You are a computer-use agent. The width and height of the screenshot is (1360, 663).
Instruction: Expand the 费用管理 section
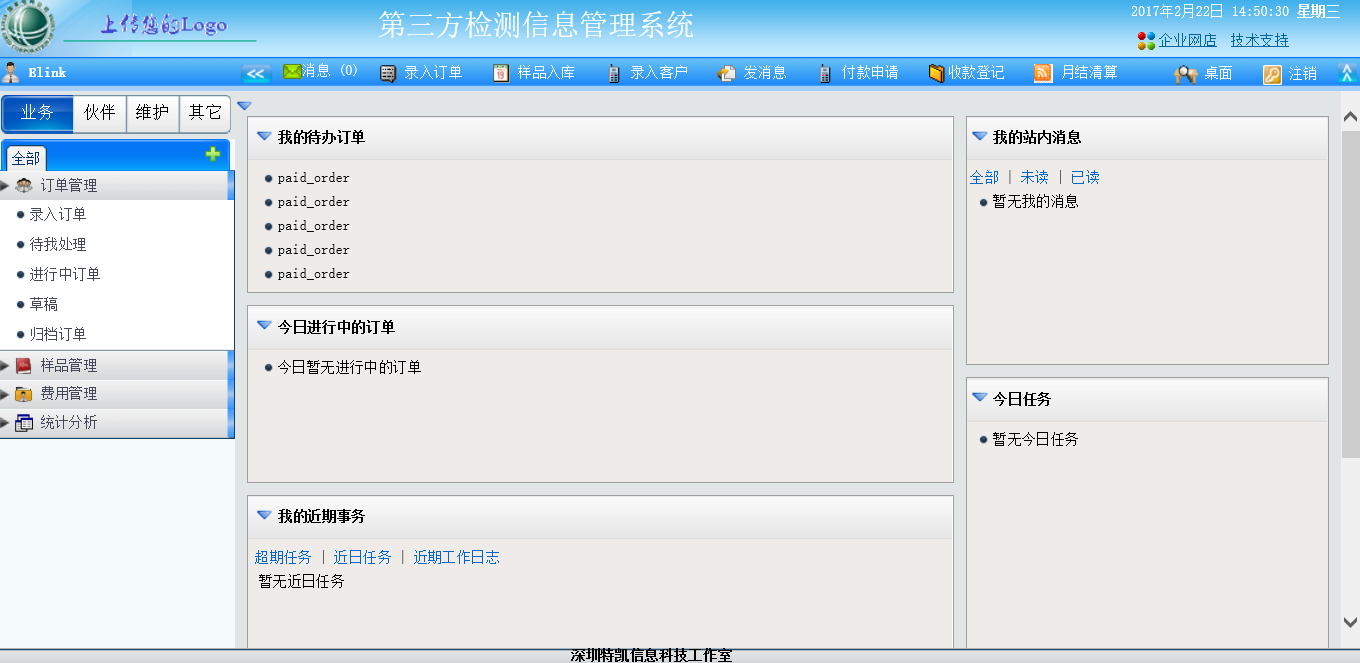click(5, 394)
